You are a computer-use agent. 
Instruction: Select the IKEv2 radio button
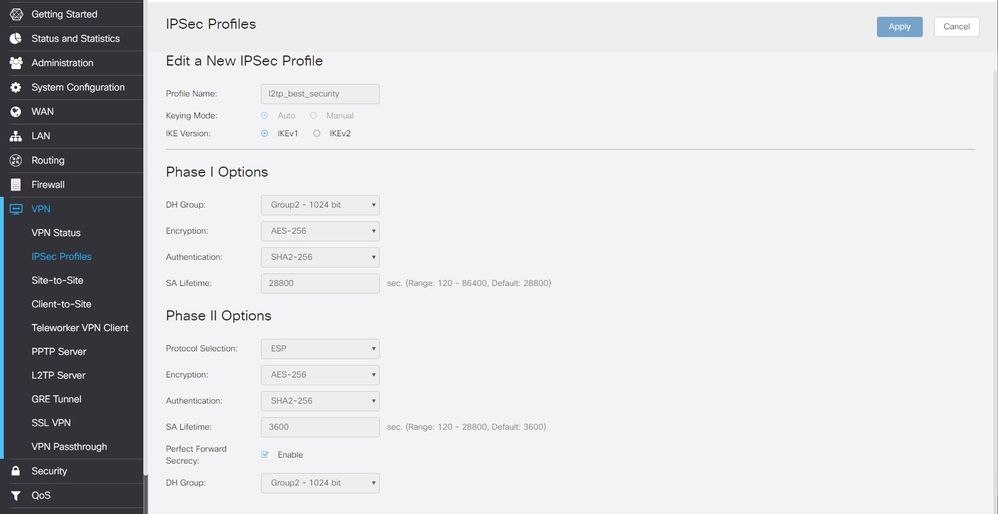click(x=317, y=133)
